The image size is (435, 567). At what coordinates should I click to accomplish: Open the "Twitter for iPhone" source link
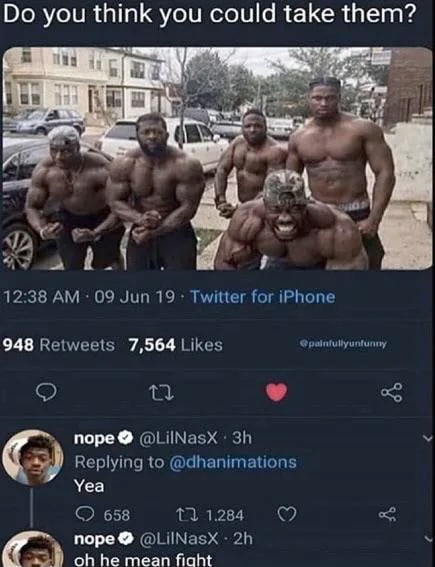tap(263, 297)
